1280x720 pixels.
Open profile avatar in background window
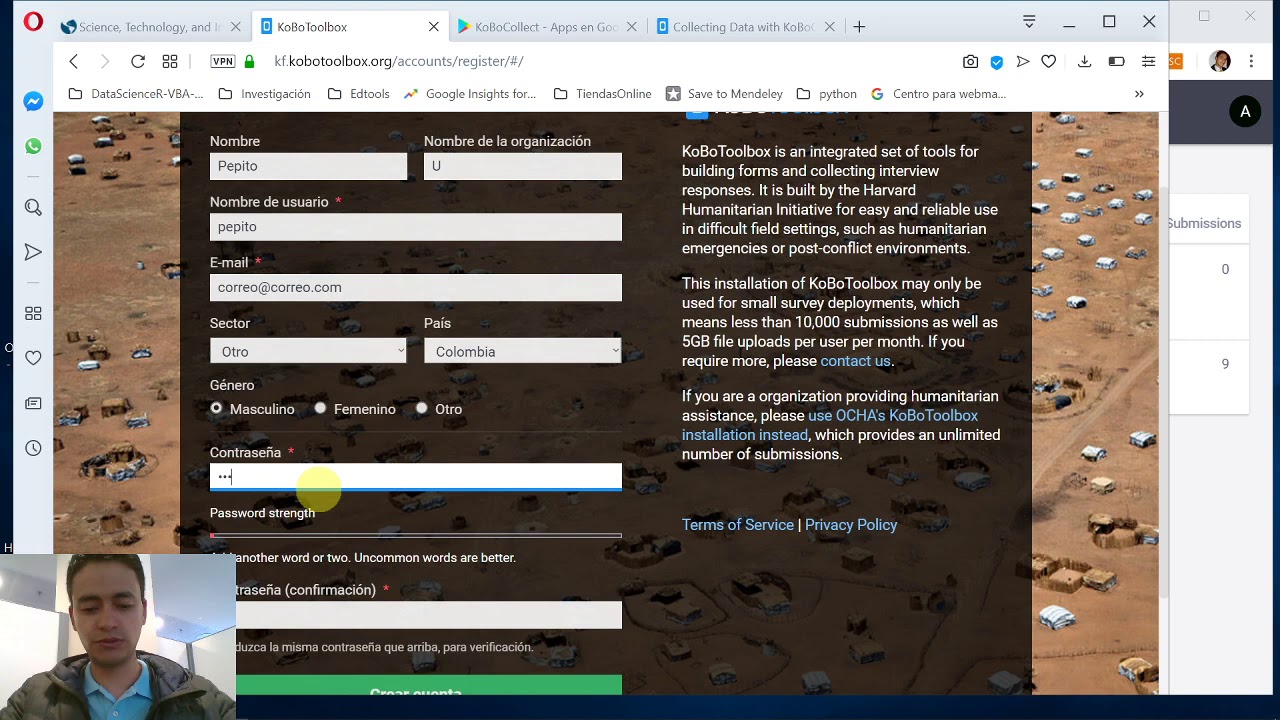coord(1220,61)
